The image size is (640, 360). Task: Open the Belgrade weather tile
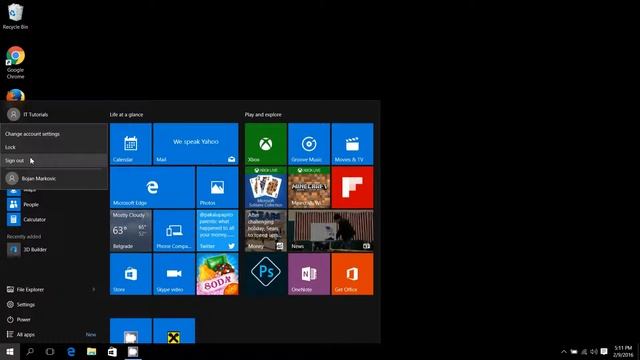tap(131, 231)
